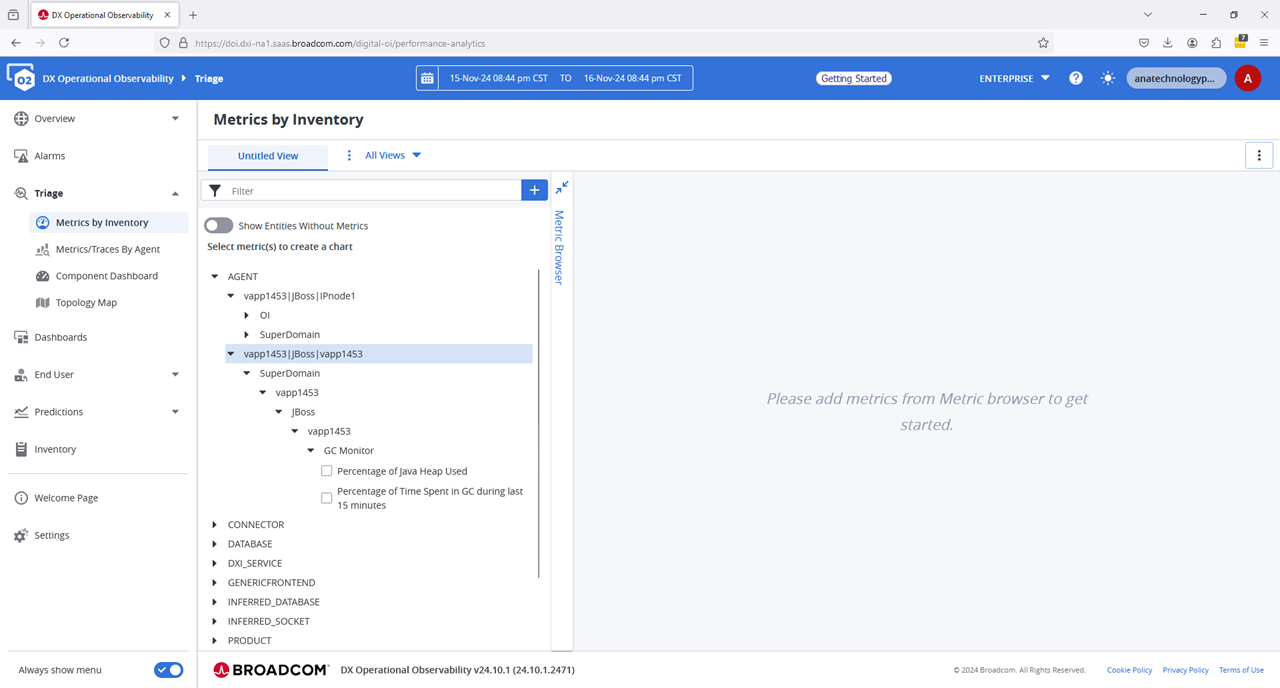Collapse the Metric Browser panel arrows icon
The image size is (1280, 688).
click(562, 187)
